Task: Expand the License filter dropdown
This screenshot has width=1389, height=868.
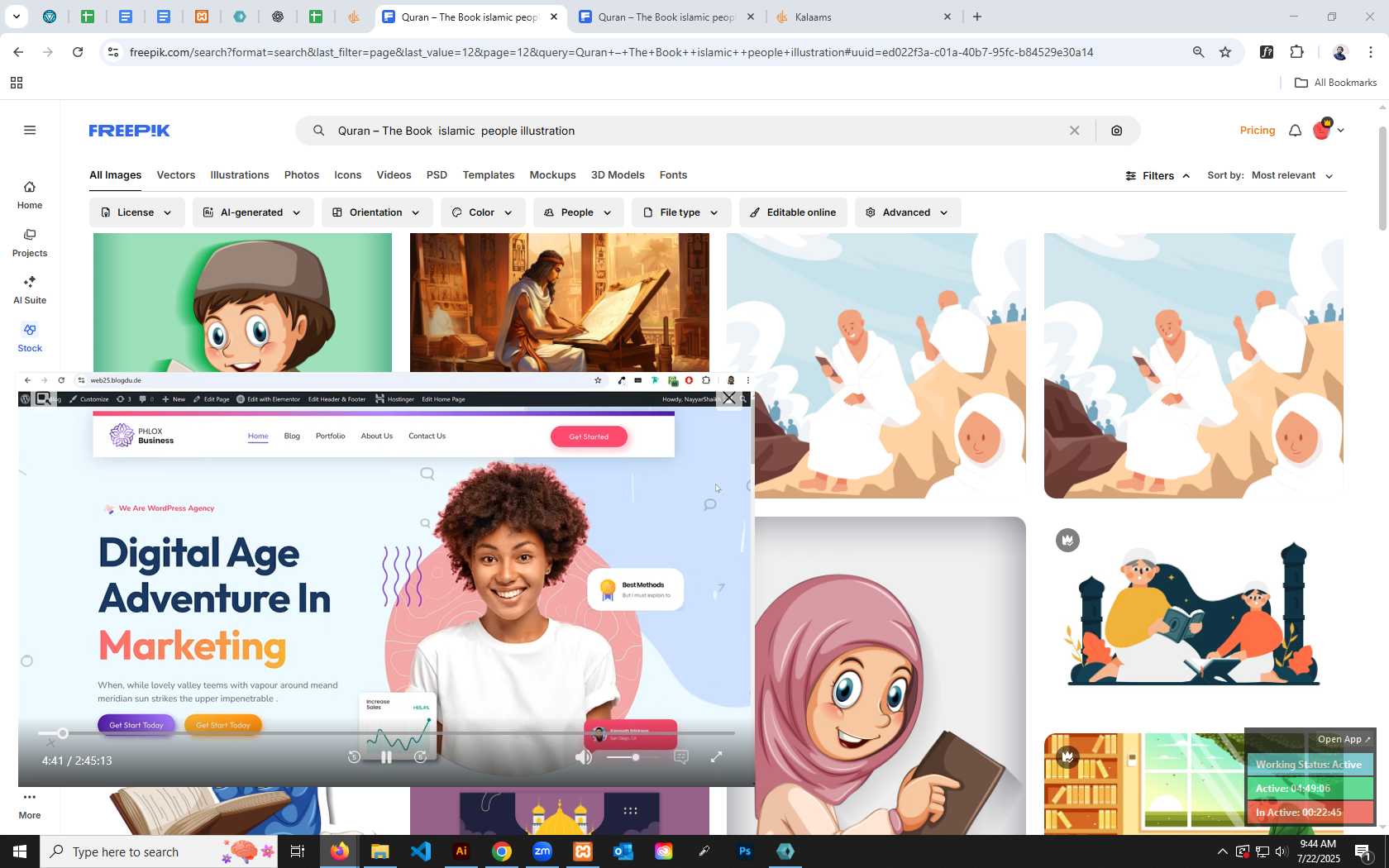Action: pyautogui.click(x=136, y=212)
